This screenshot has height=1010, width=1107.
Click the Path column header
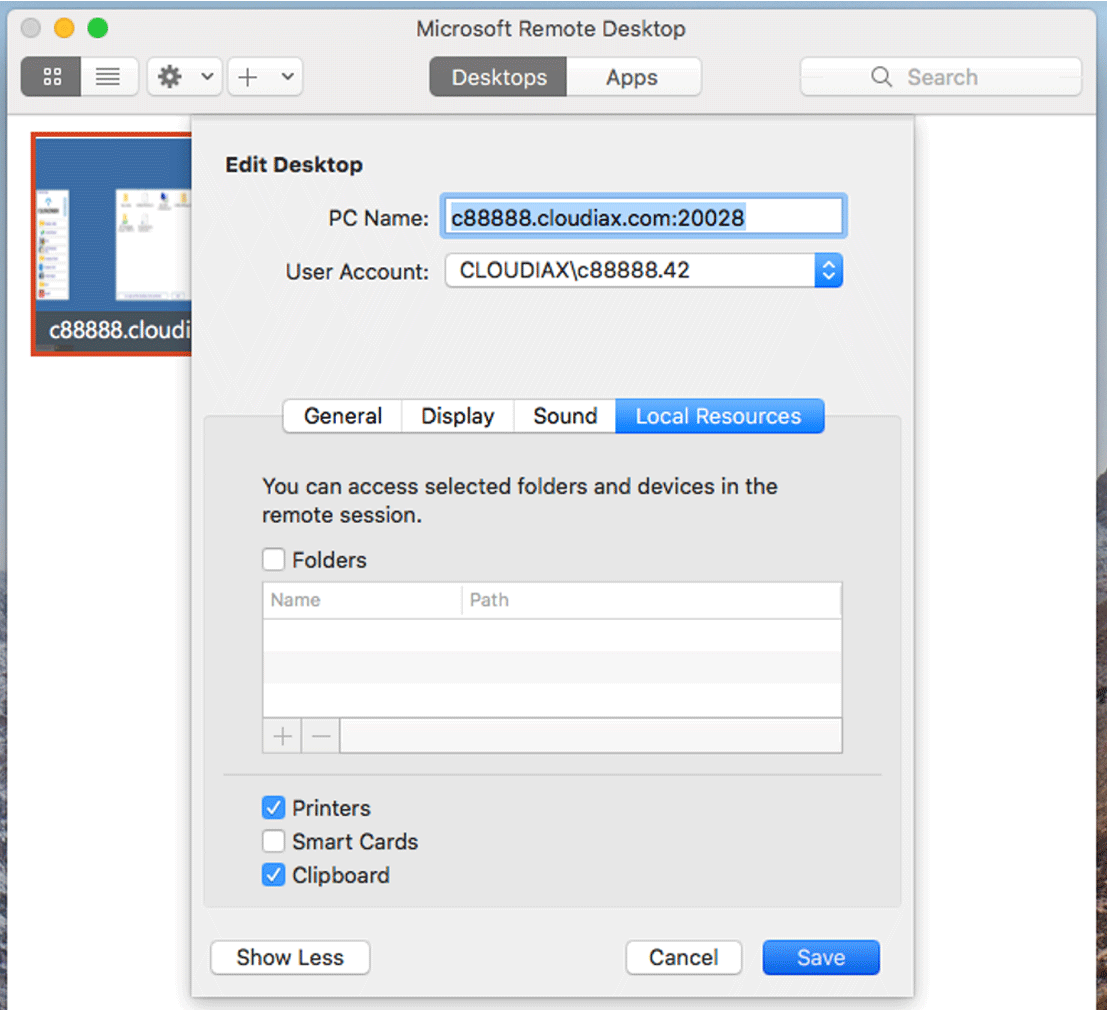coord(652,600)
